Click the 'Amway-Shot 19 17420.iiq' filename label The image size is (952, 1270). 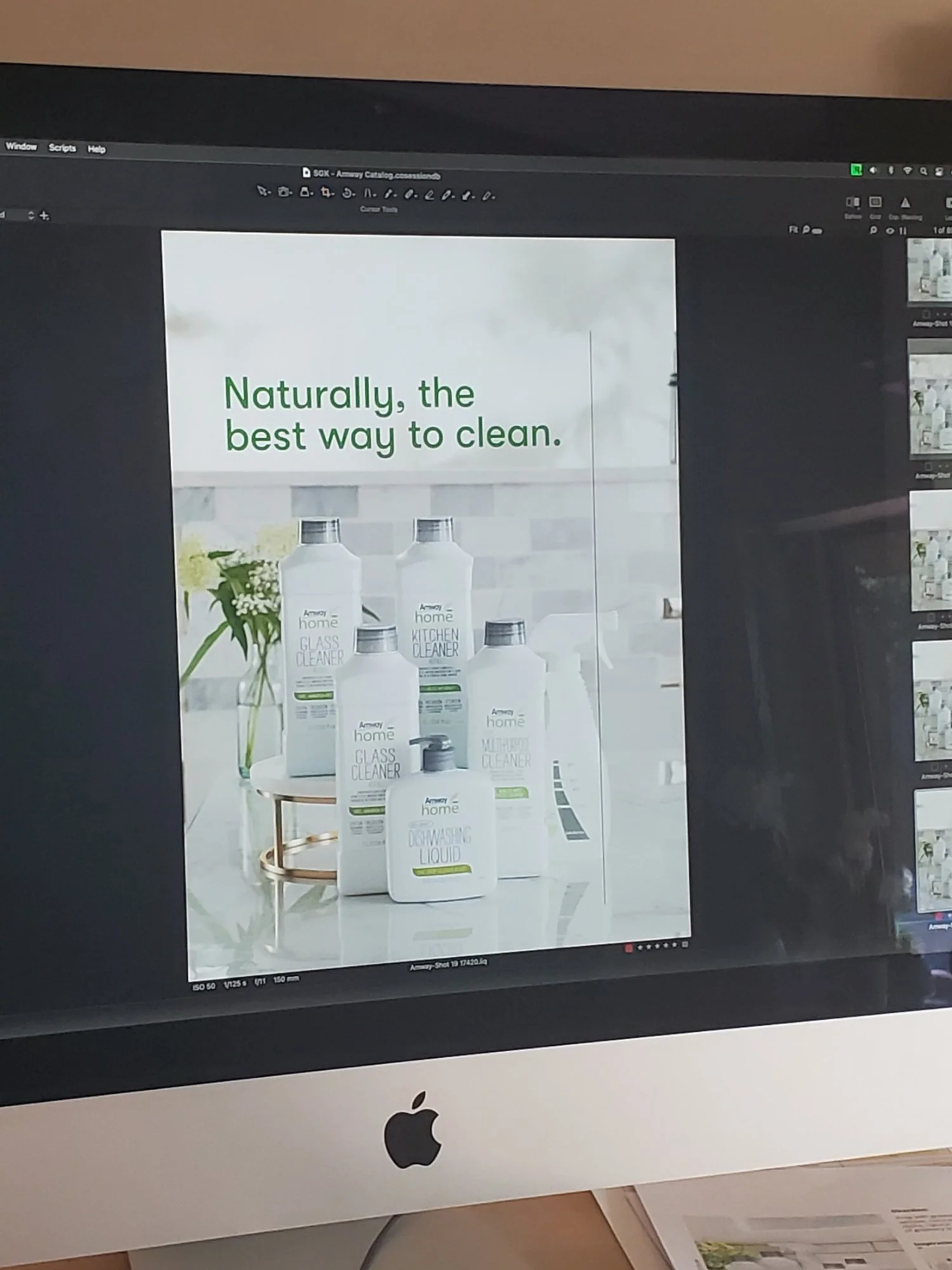[449, 965]
